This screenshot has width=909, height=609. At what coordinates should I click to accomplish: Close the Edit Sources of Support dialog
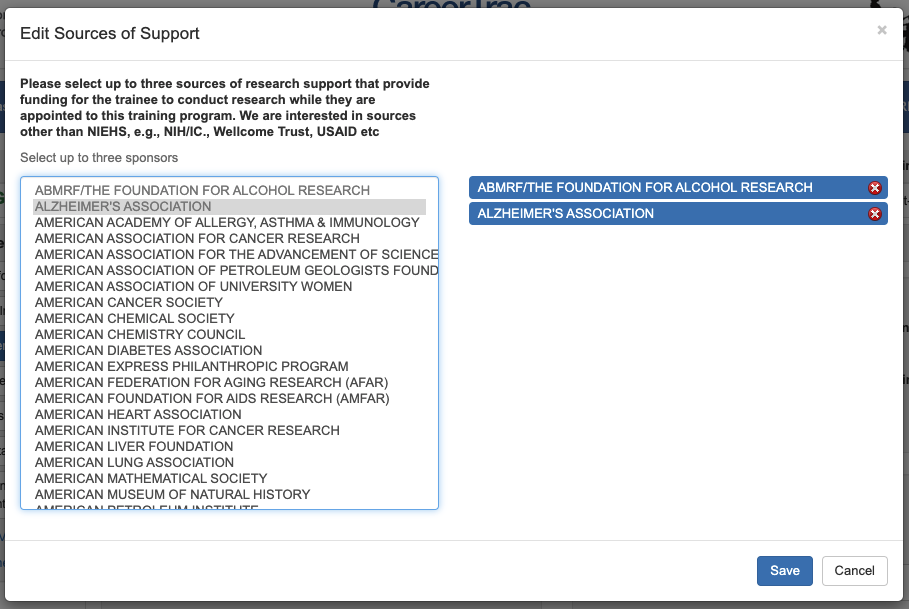[882, 30]
